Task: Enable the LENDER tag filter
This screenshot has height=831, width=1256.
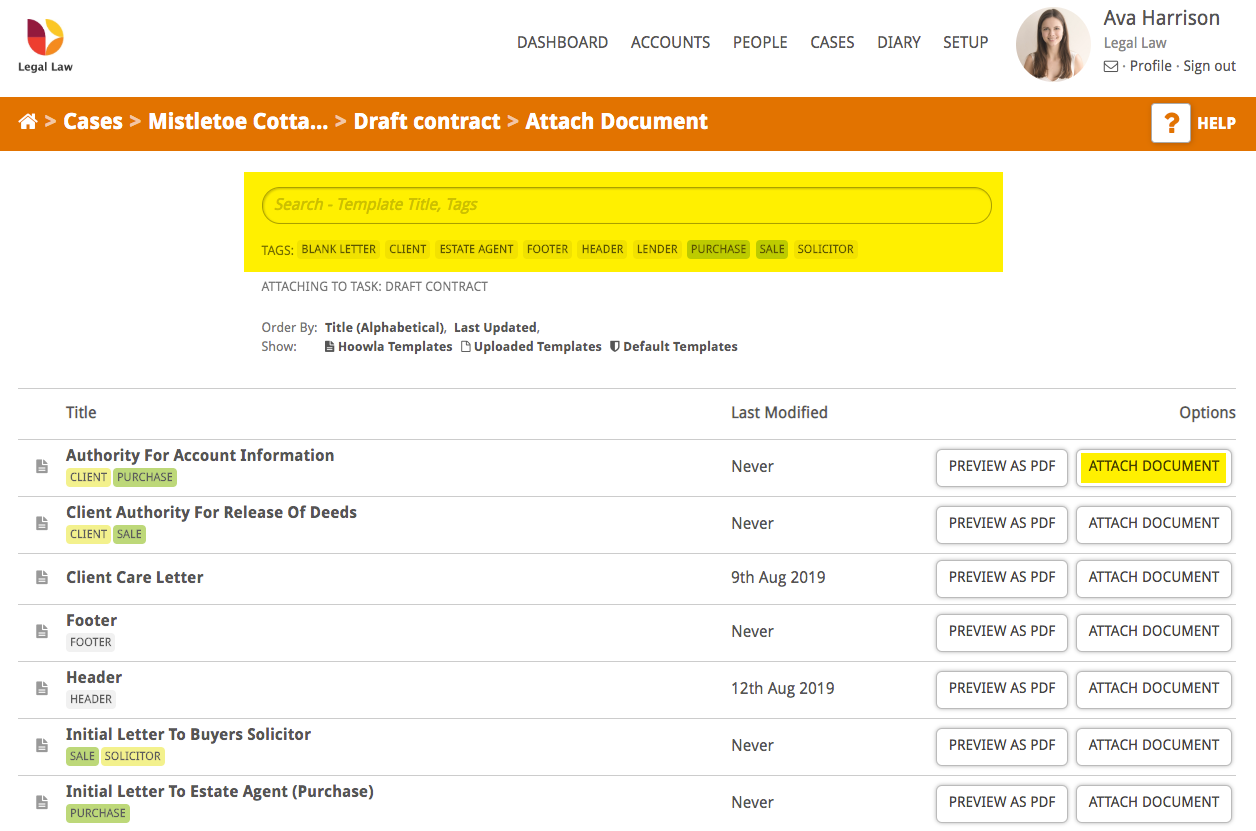Action: pos(657,249)
